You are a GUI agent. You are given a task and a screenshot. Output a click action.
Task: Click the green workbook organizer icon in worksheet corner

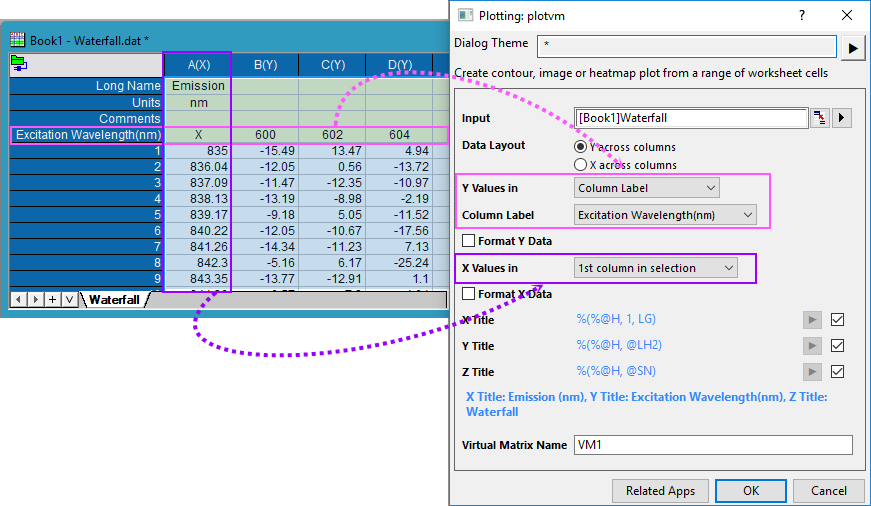coord(19,64)
